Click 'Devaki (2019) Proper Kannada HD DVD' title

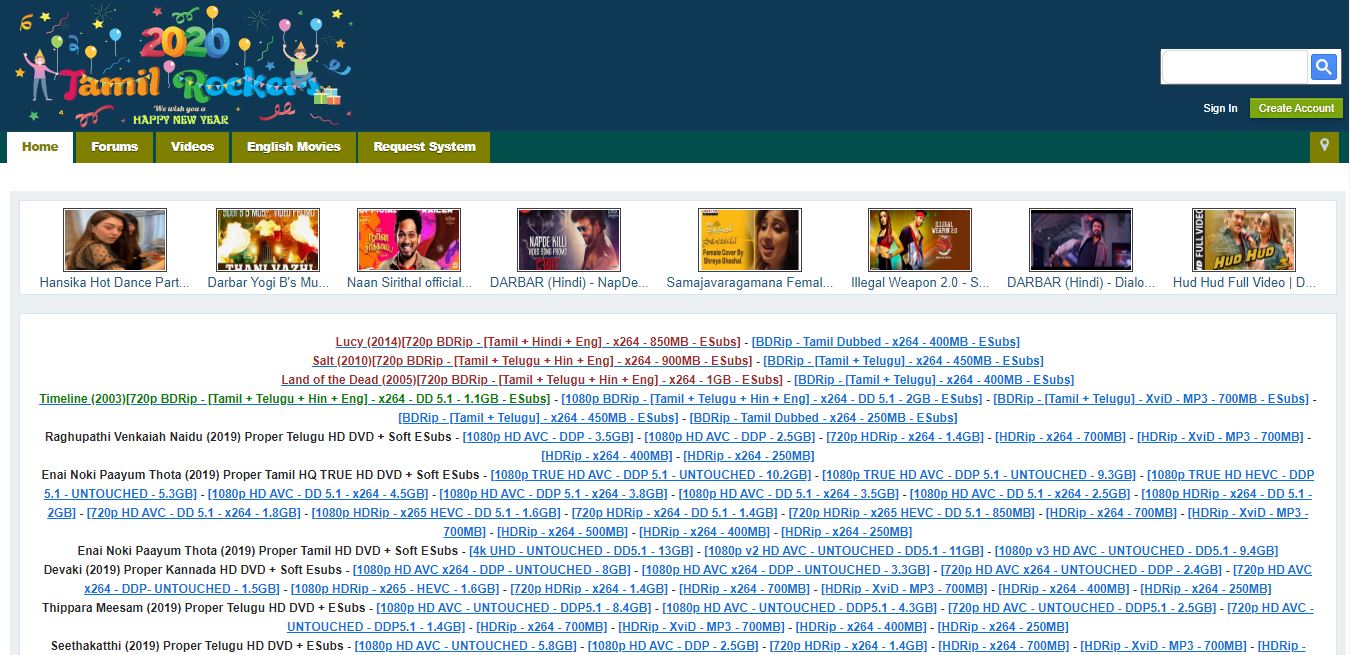193,570
